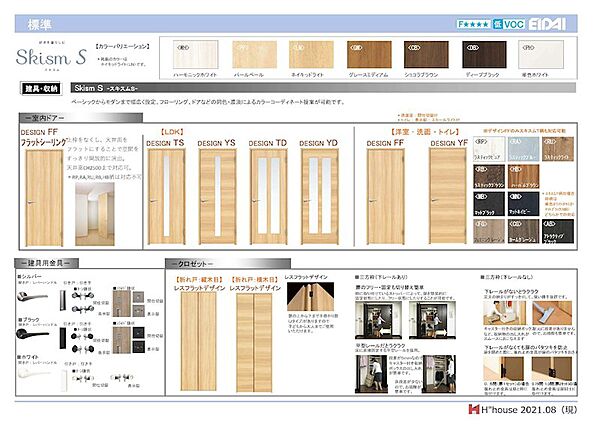
Task: Pick the ハーモニックホワイト color swatch
Action: (x=196, y=55)
